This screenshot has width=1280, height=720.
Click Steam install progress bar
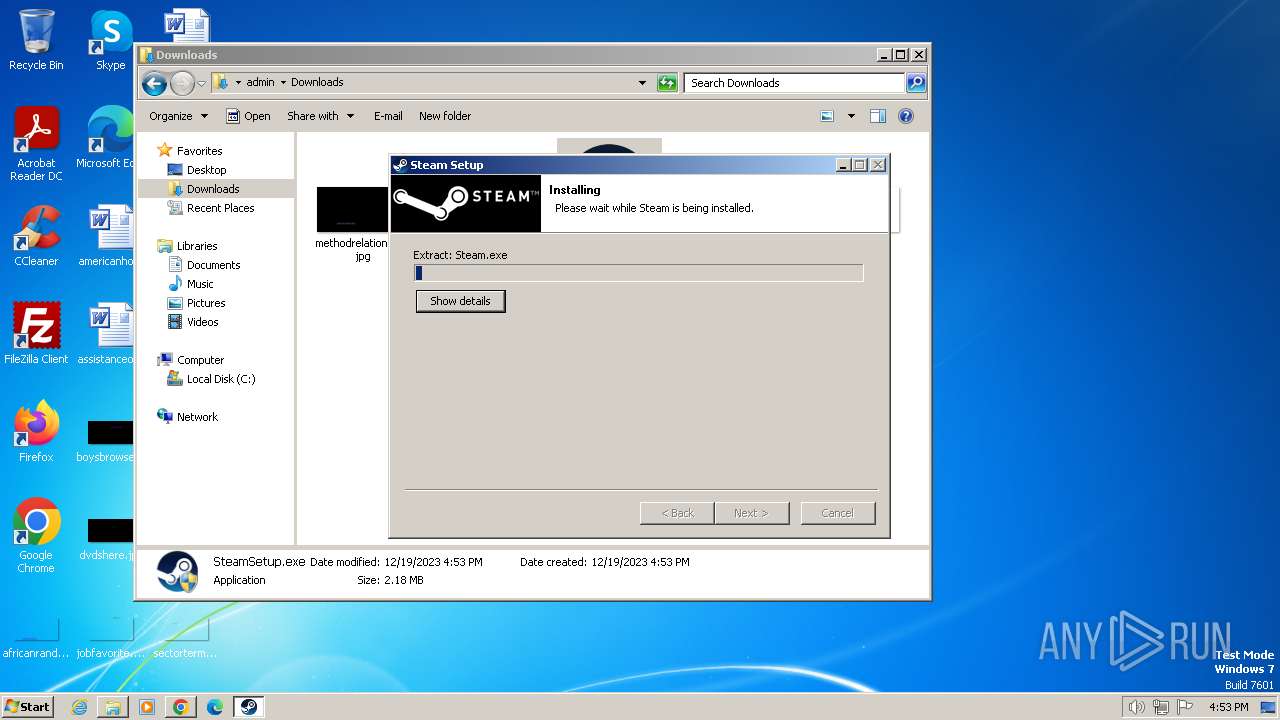click(x=638, y=273)
